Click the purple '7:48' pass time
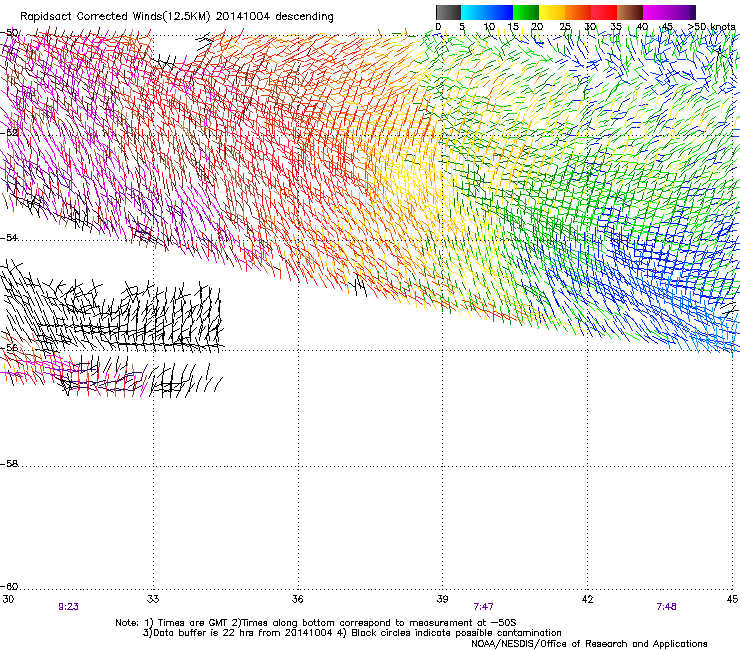 click(x=666, y=607)
